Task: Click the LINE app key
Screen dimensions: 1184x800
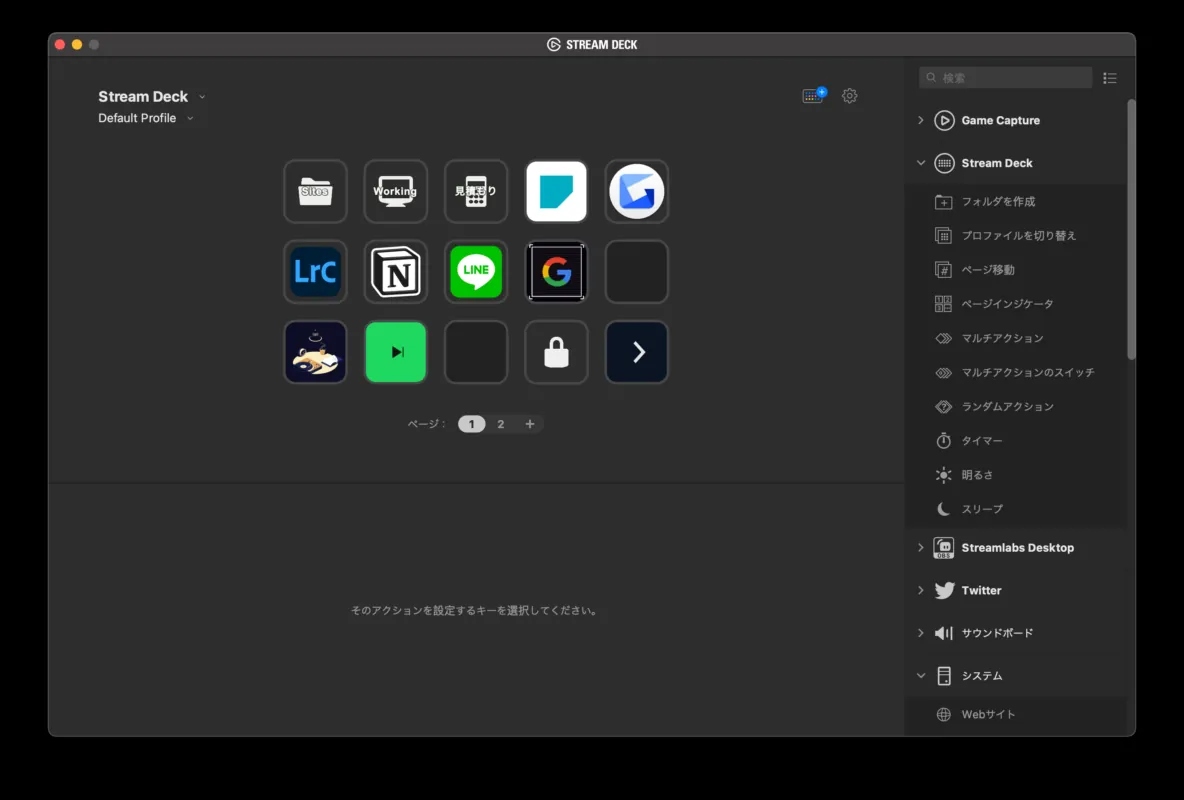Action: pos(476,271)
